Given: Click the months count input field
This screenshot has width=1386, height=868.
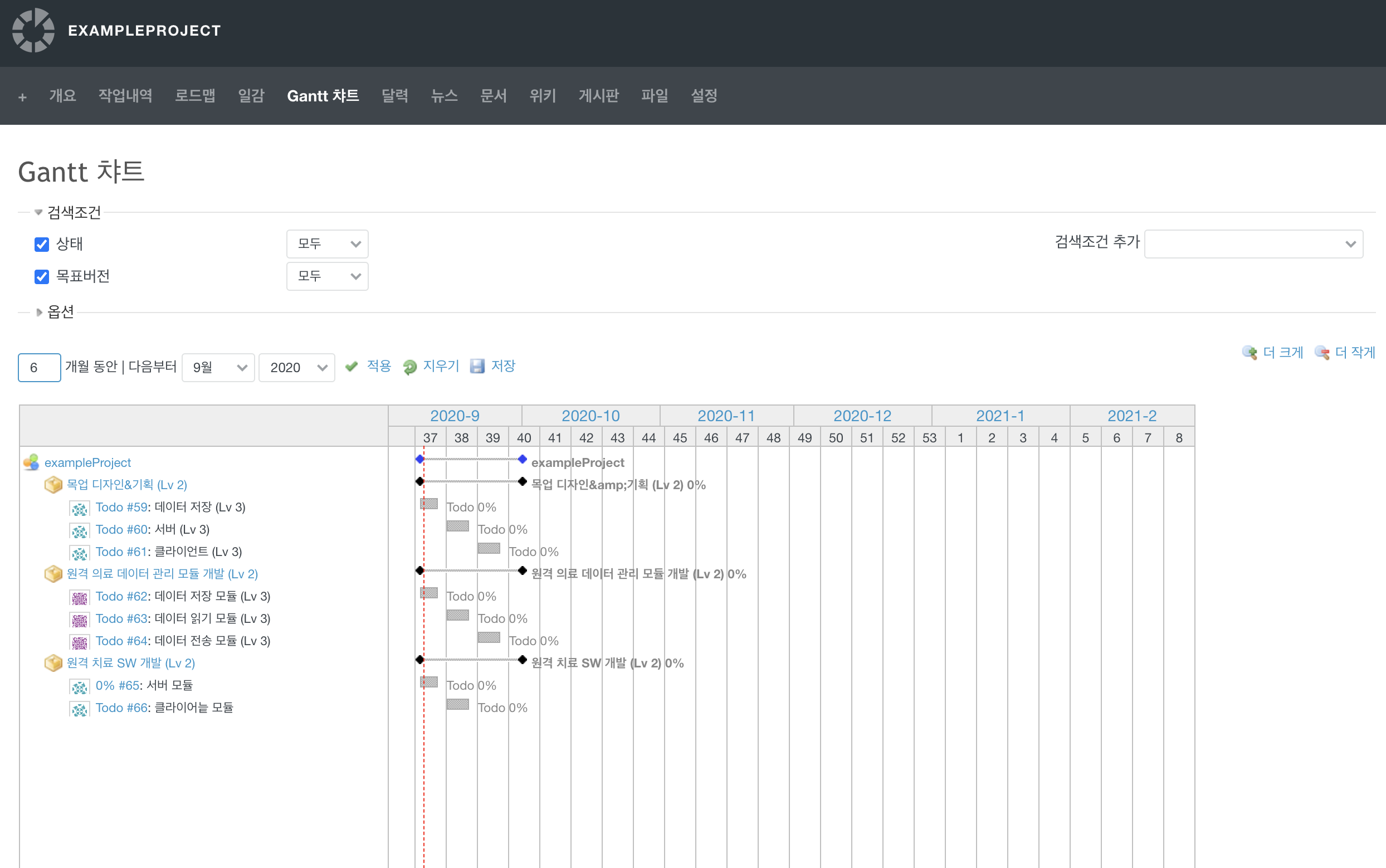Looking at the screenshot, I should 39,367.
